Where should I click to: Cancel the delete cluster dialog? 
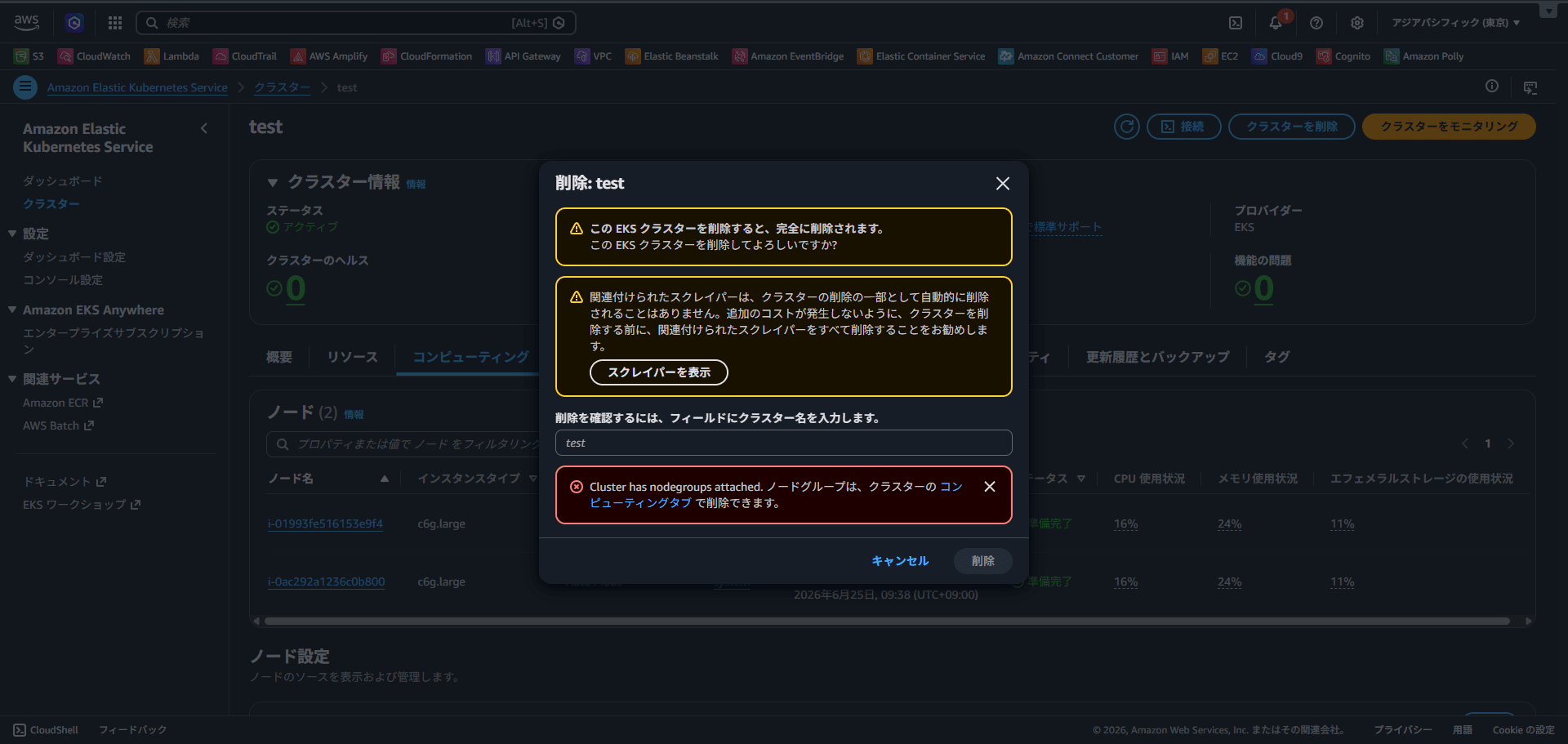pyautogui.click(x=900, y=561)
